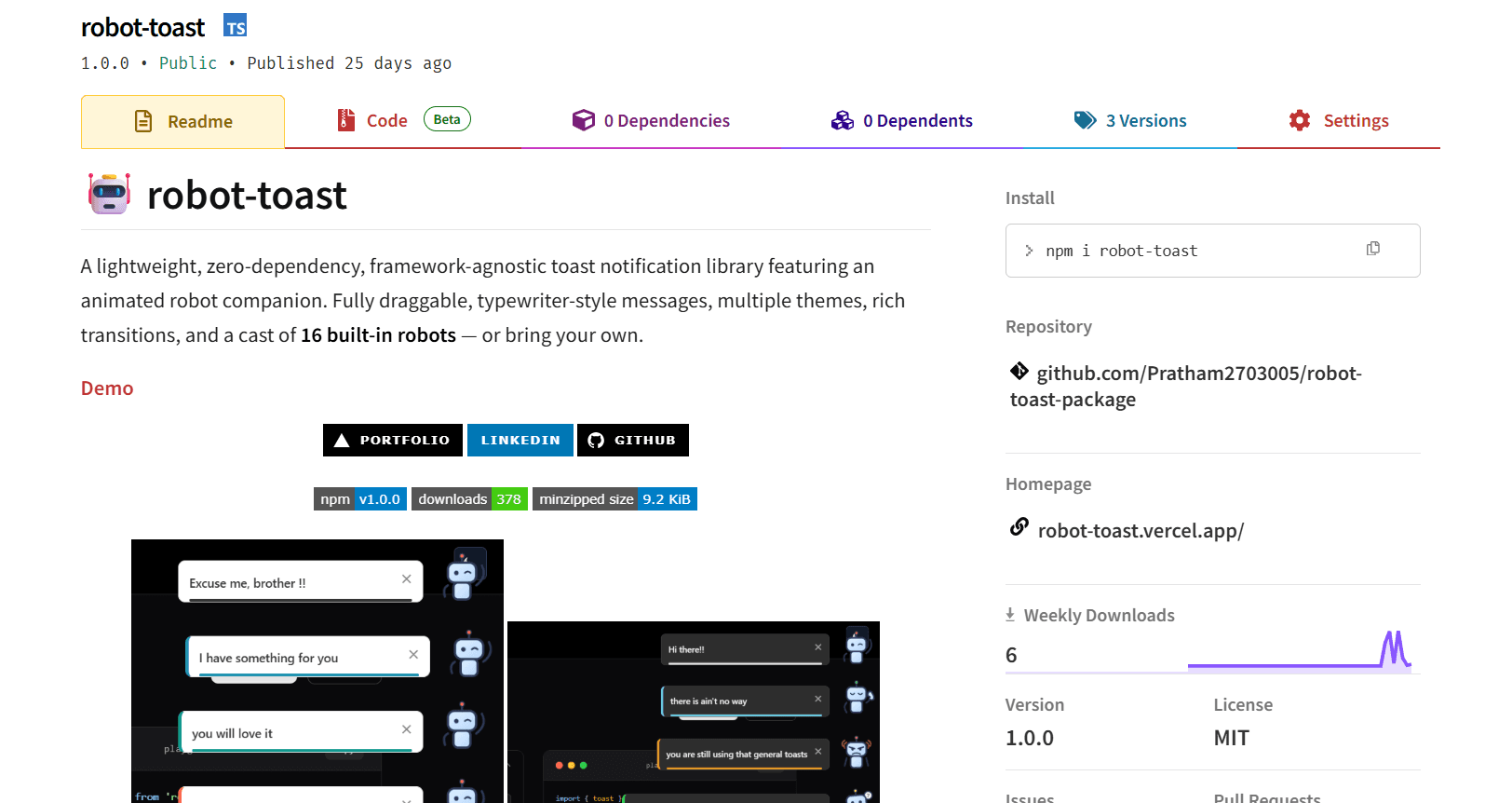Click the weekly download count "6"
Viewport: 1512px width, 803px height.
point(1011,656)
